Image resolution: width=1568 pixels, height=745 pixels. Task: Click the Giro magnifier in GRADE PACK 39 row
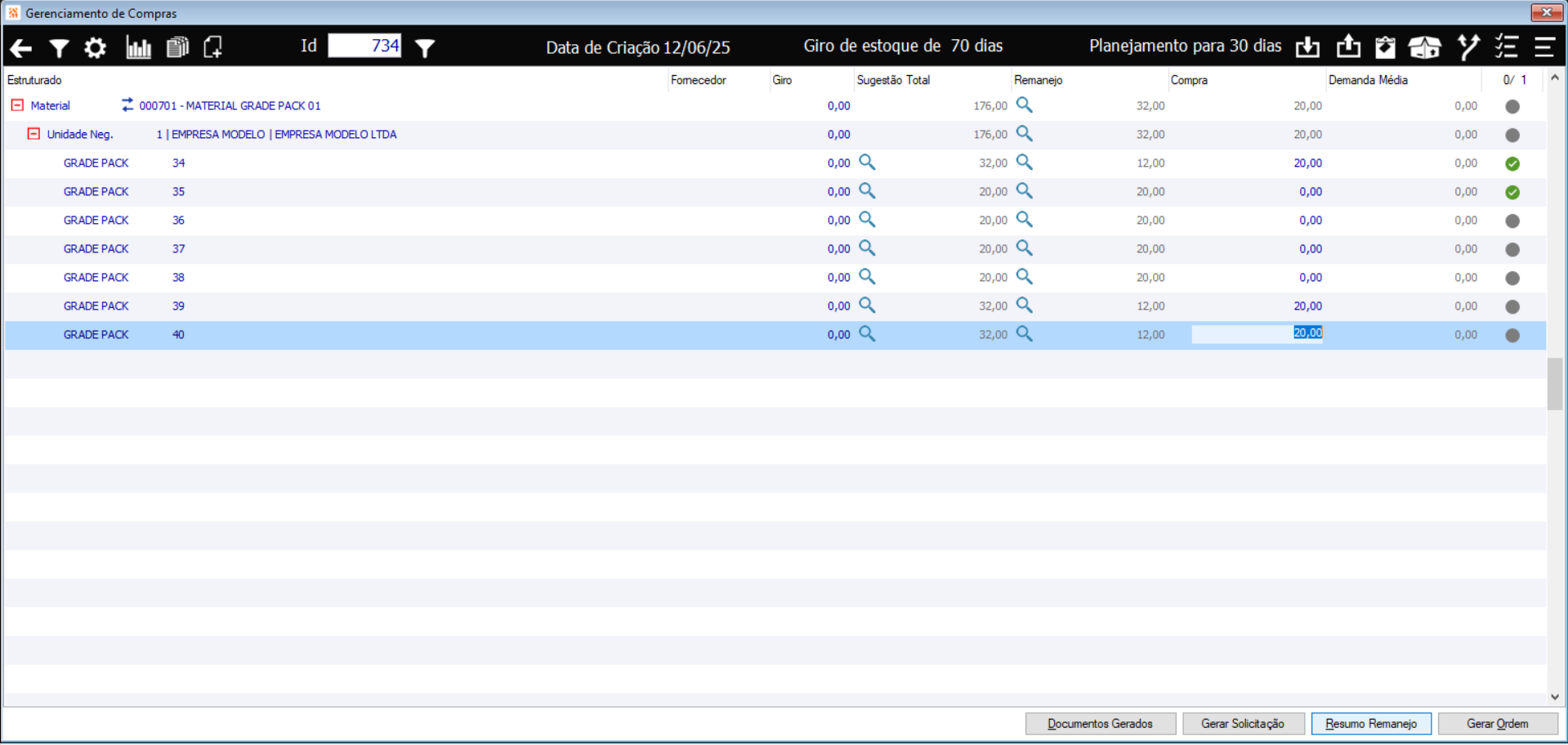tap(867, 305)
